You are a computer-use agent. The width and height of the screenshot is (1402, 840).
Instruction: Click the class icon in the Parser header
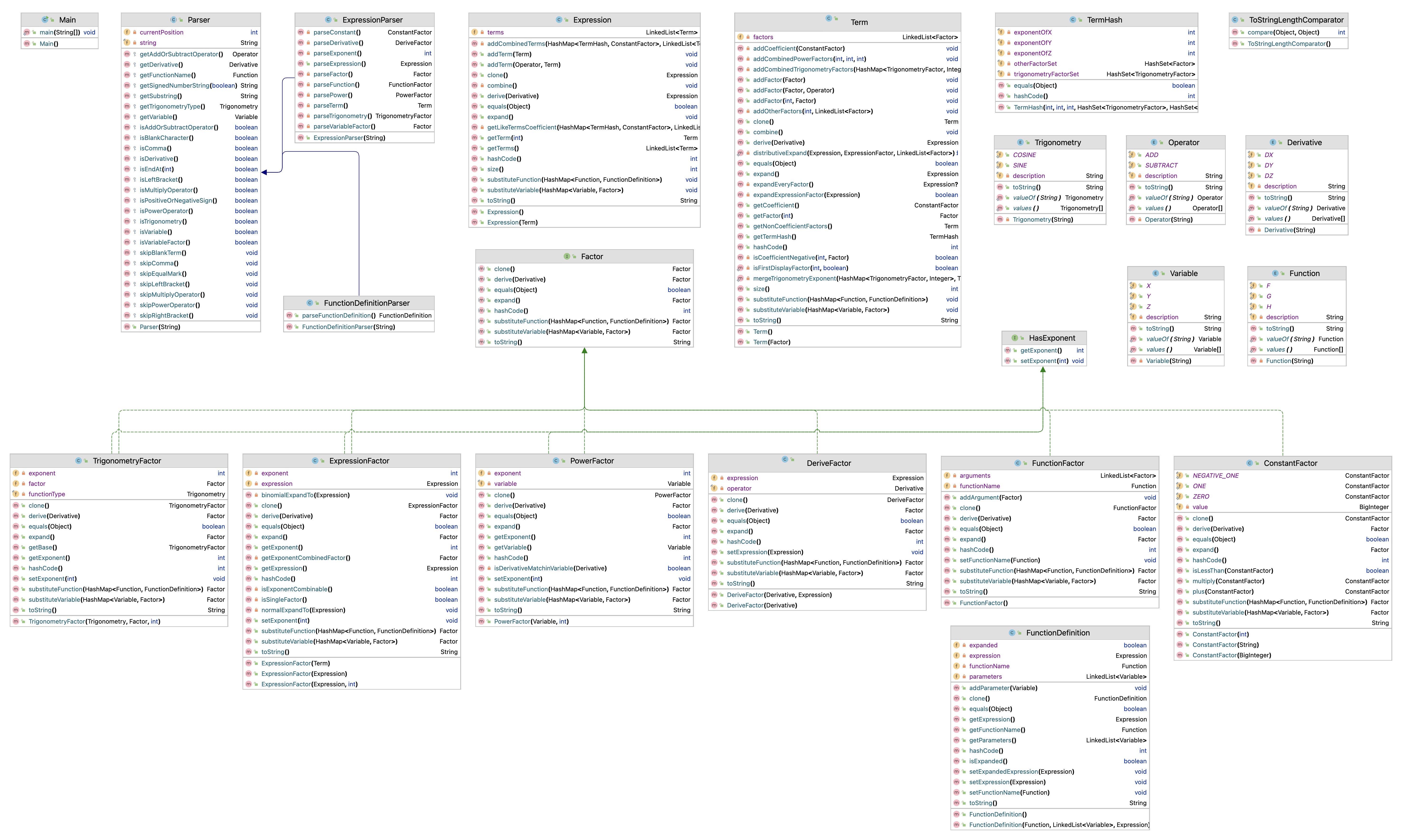[x=173, y=20]
